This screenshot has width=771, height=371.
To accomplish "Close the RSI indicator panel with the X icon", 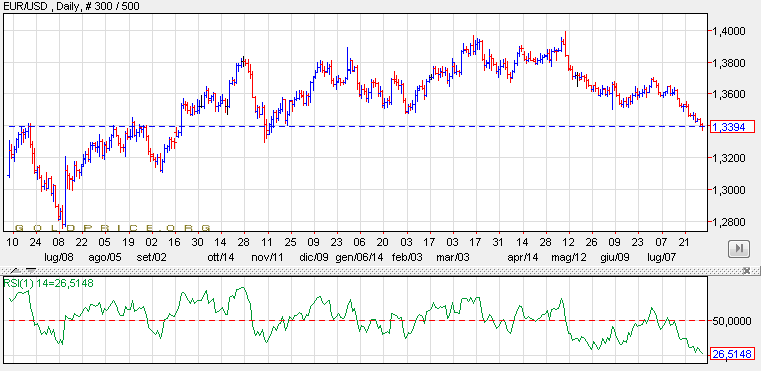I will 746,270.
